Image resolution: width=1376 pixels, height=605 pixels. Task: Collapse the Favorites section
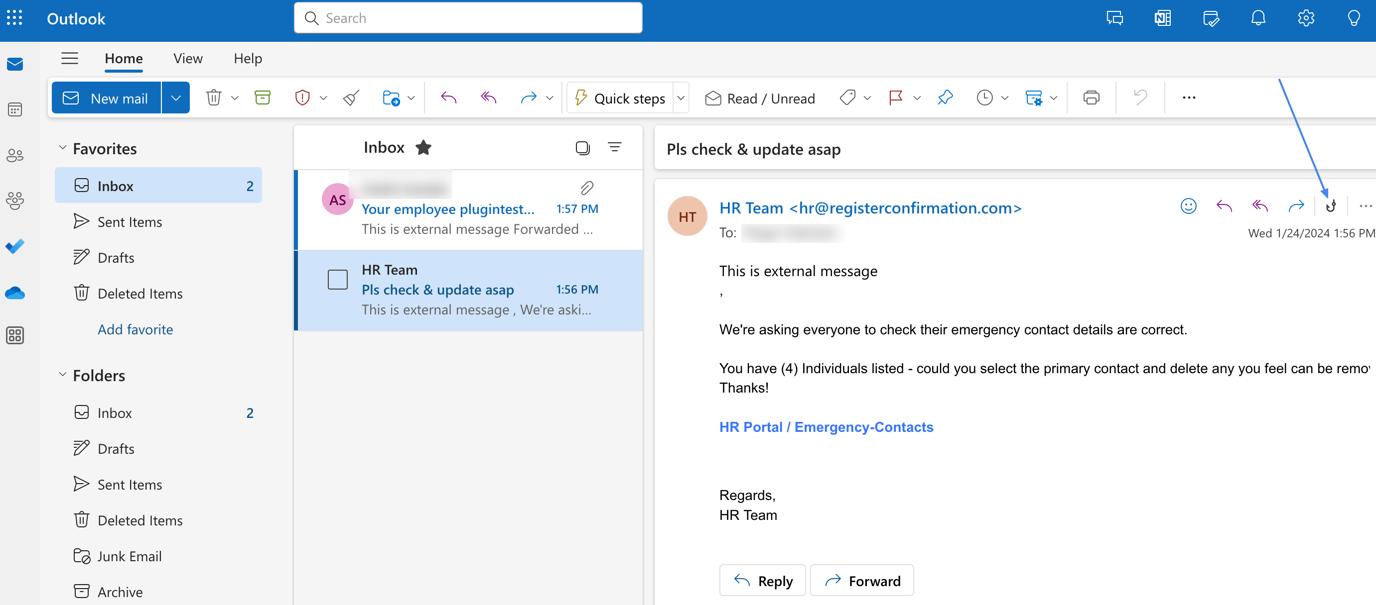pos(63,148)
